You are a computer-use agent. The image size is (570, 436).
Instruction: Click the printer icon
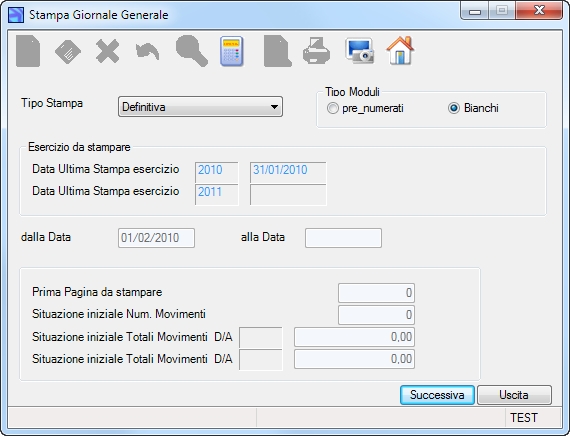click(x=316, y=51)
